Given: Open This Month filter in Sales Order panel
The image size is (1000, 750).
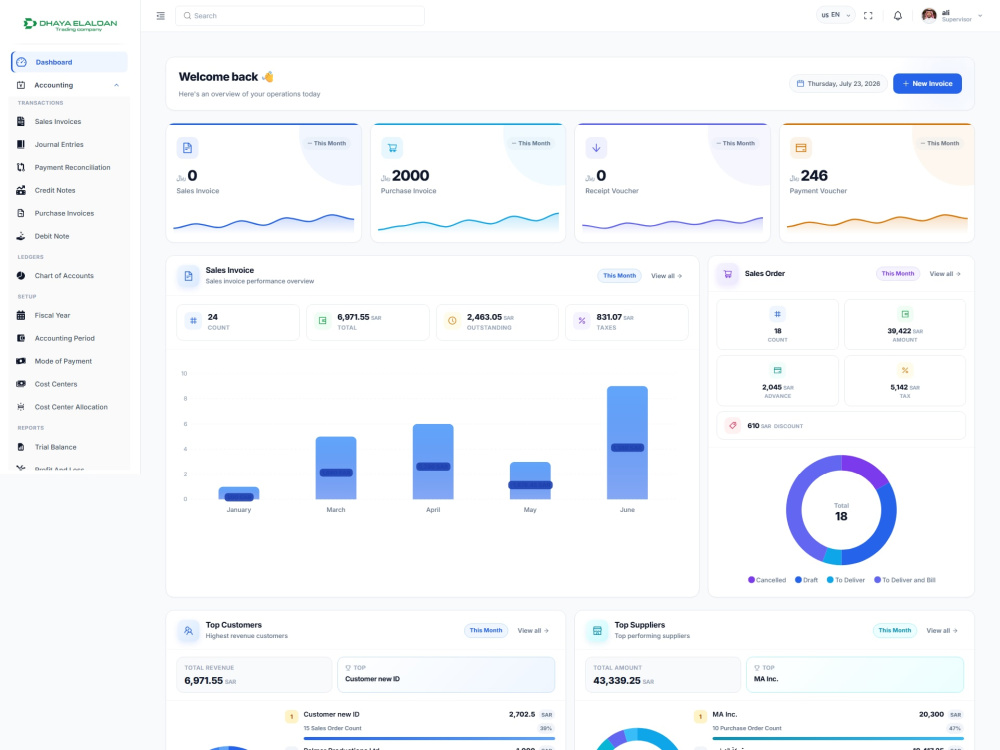Looking at the screenshot, I should click(897, 274).
